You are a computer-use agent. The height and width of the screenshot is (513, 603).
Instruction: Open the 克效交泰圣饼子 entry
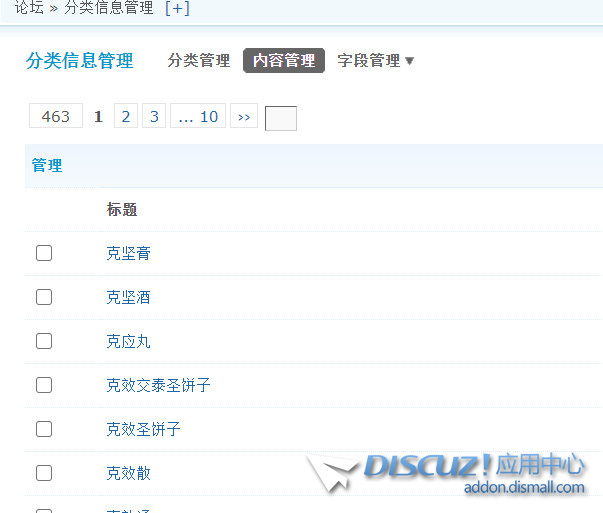click(158, 385)
